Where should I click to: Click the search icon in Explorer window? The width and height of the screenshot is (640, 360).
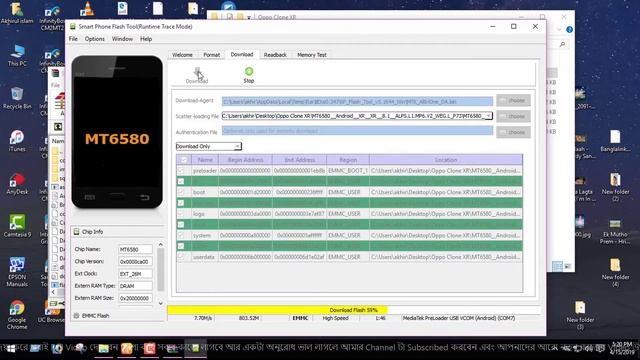(562, 44)
